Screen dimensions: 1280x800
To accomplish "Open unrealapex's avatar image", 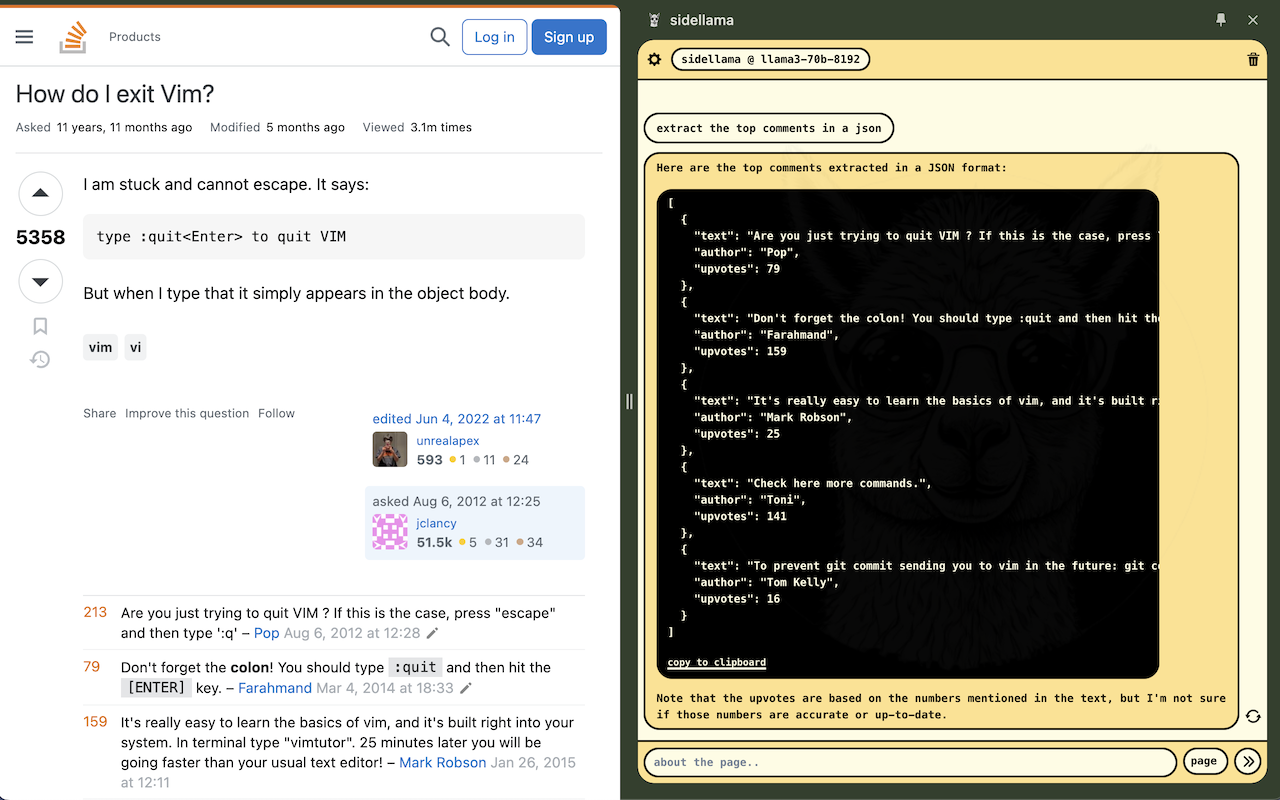I will (390, 449).
